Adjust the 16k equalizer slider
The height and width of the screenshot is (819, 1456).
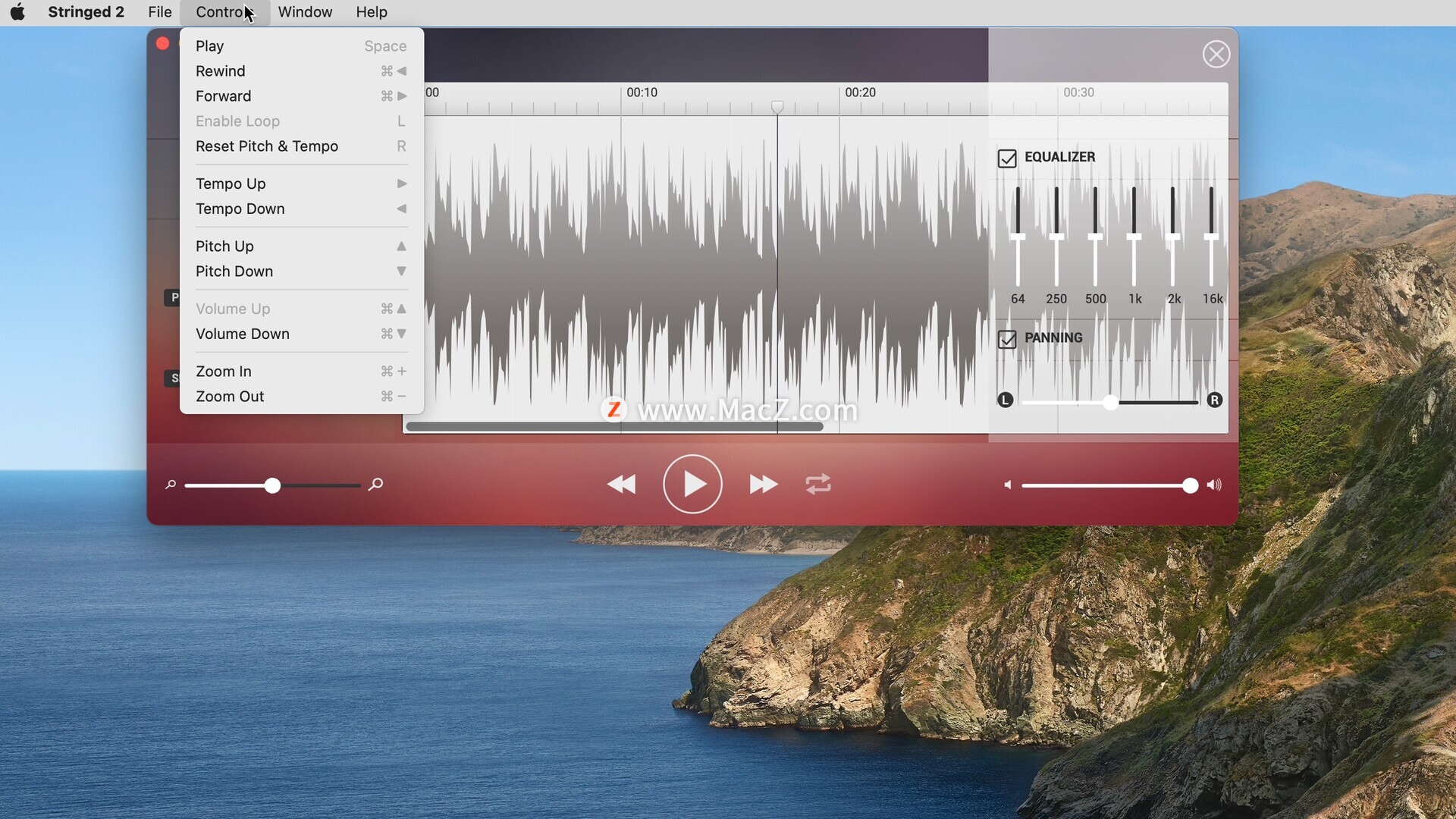[x=1212, y=237]
